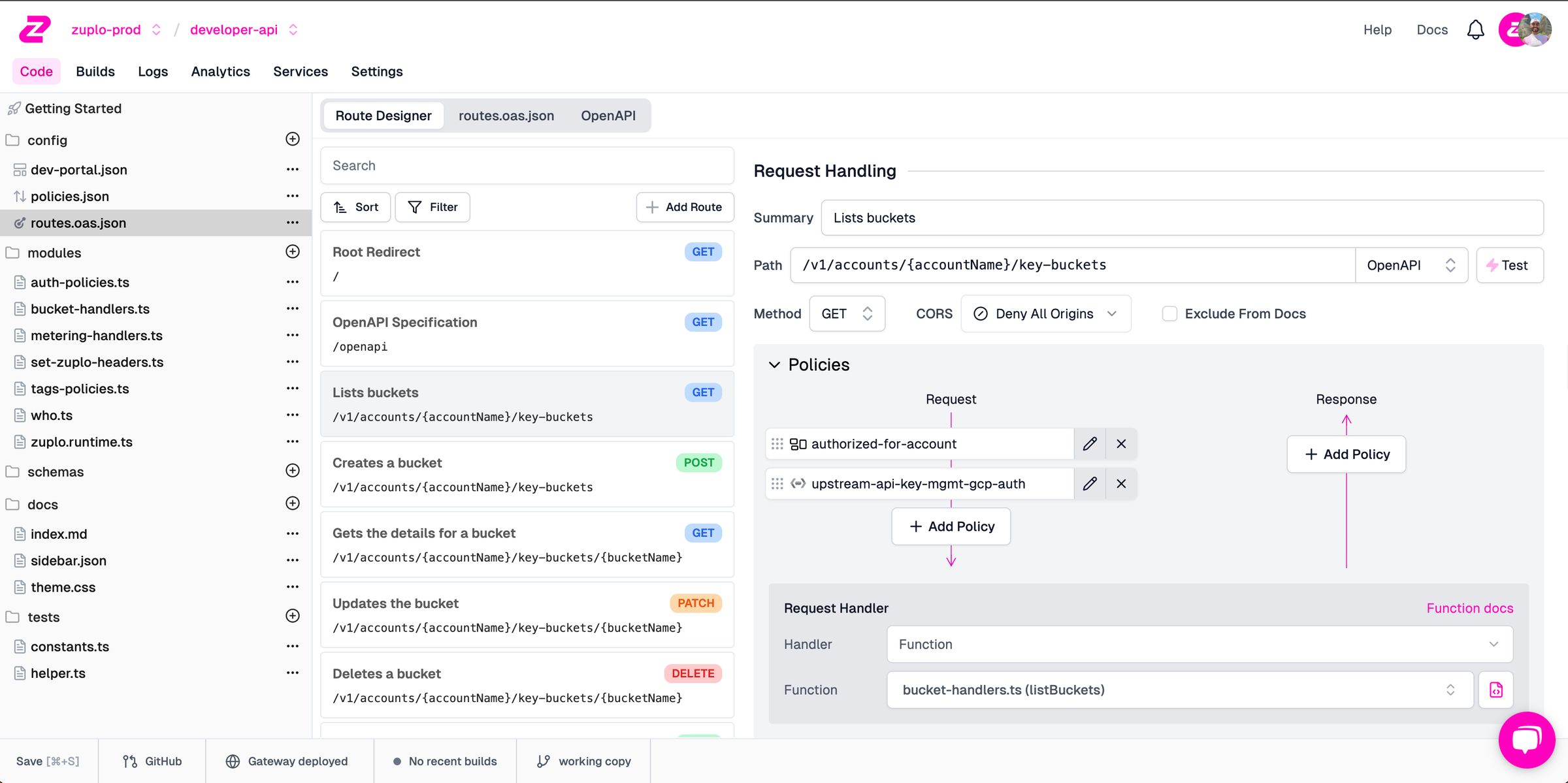Remove the upstream-api-key-mgmt-gcp-auth policy

(x=1121, y=483)
